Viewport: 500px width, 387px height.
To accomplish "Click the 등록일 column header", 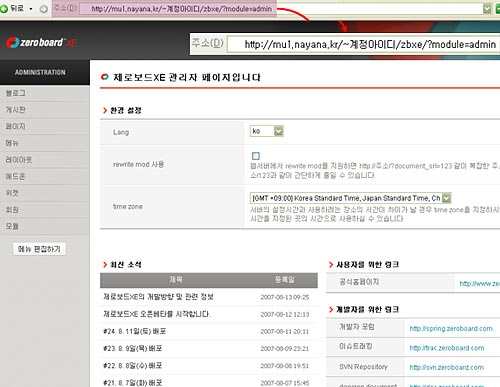I will tap(285, 280).
